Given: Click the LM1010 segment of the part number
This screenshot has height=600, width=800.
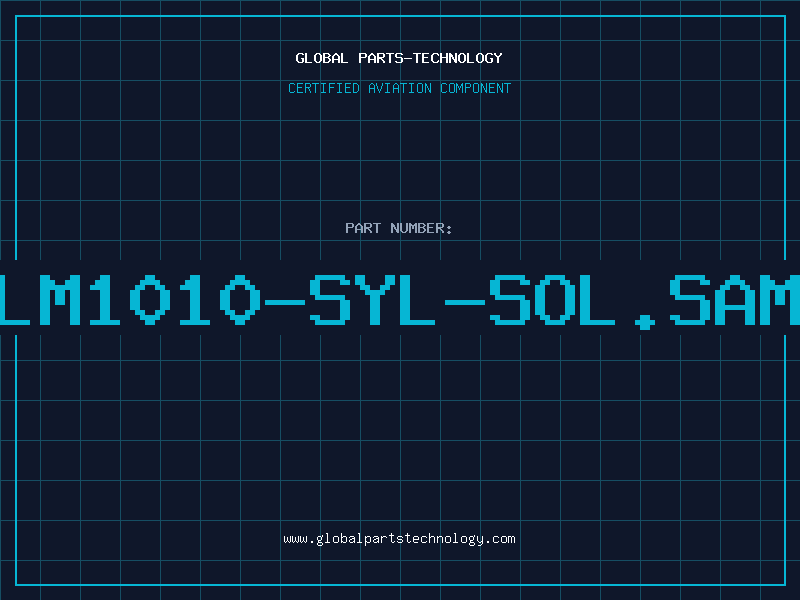Looking at the screenshot, I should click(130, 300).
